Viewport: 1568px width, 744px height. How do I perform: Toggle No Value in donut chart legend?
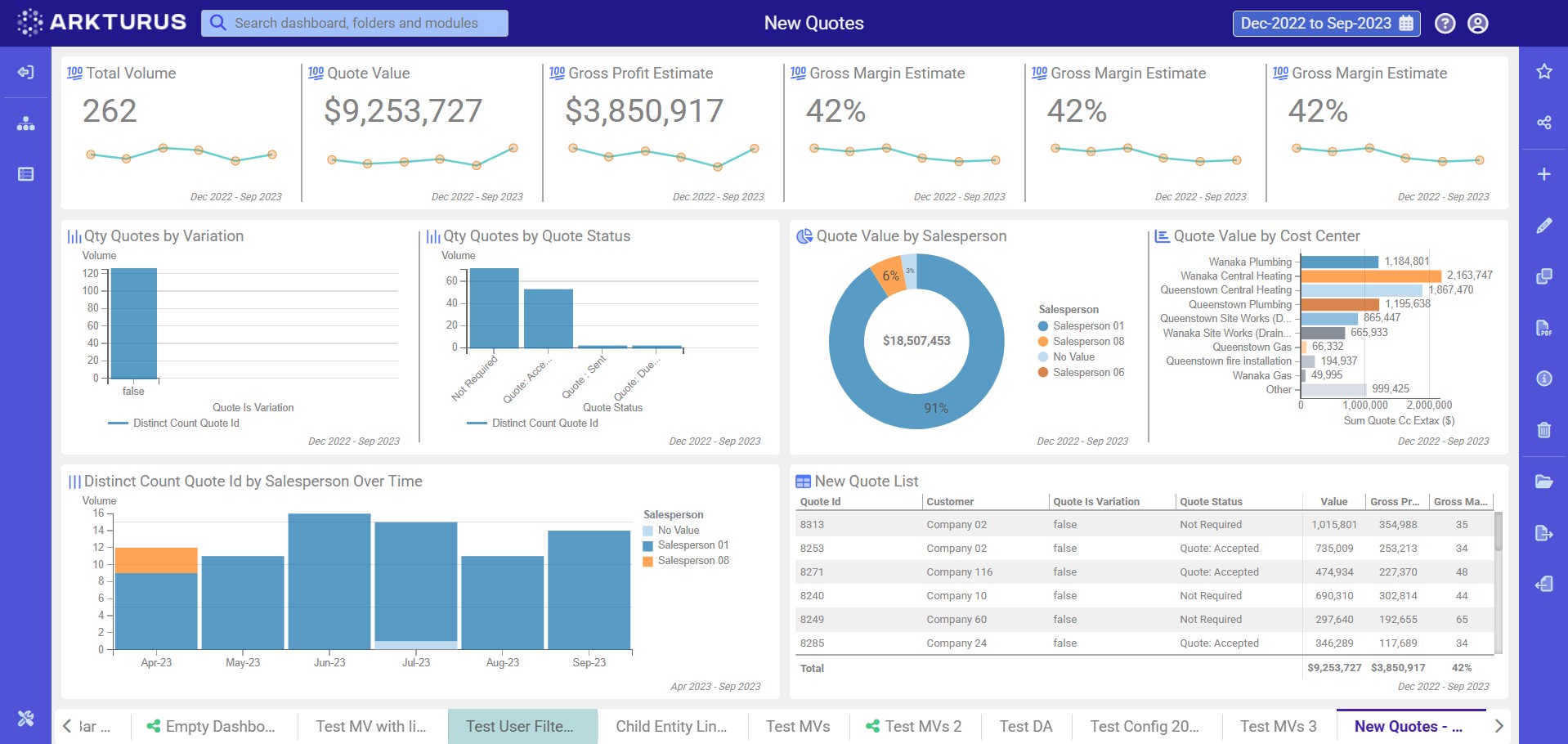(1066, 356)
